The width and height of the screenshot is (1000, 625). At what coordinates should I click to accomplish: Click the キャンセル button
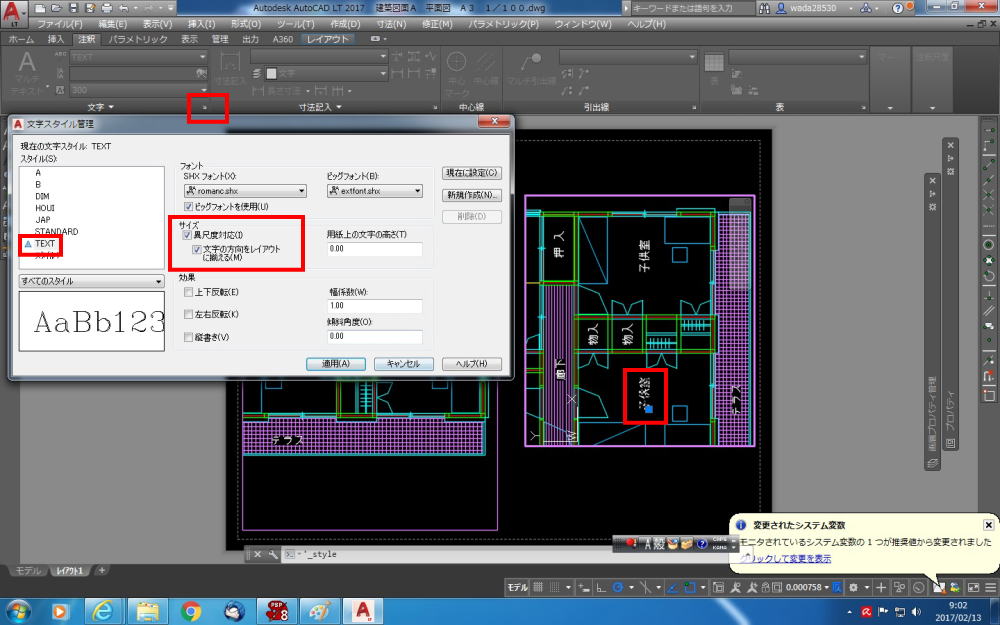[404, 364]
